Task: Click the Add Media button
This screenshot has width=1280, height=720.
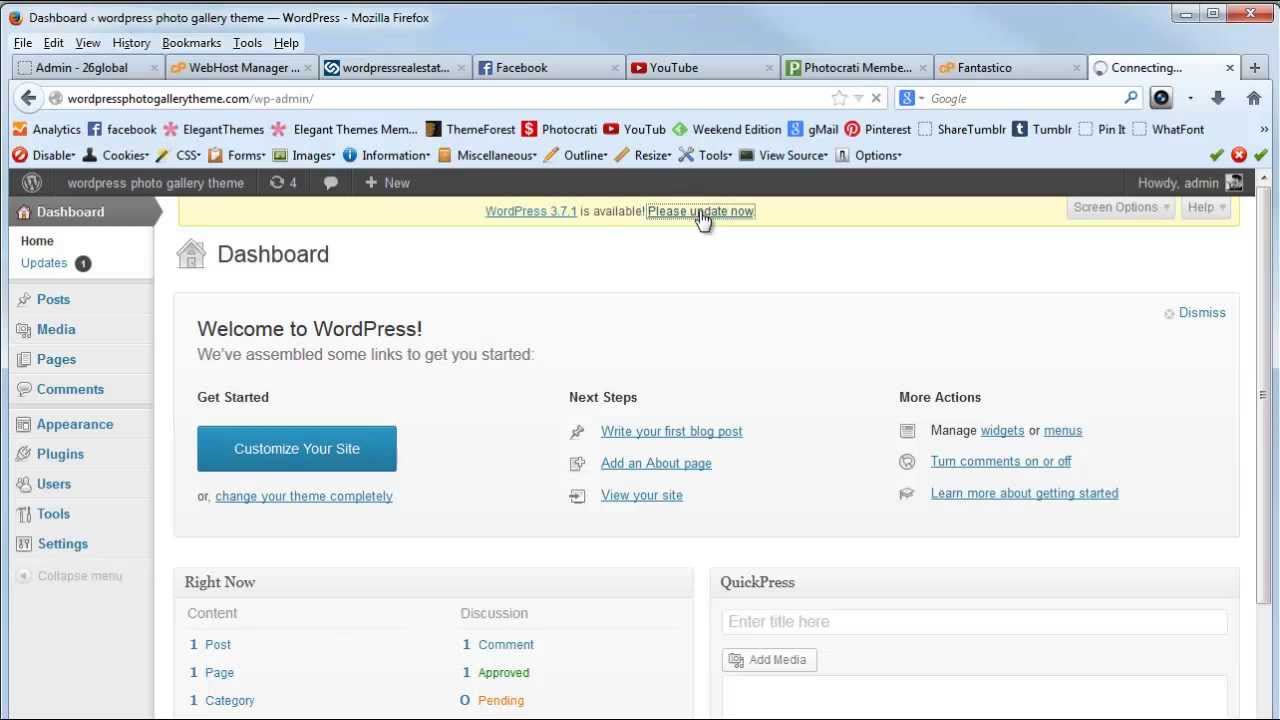Action: [769, 660]
